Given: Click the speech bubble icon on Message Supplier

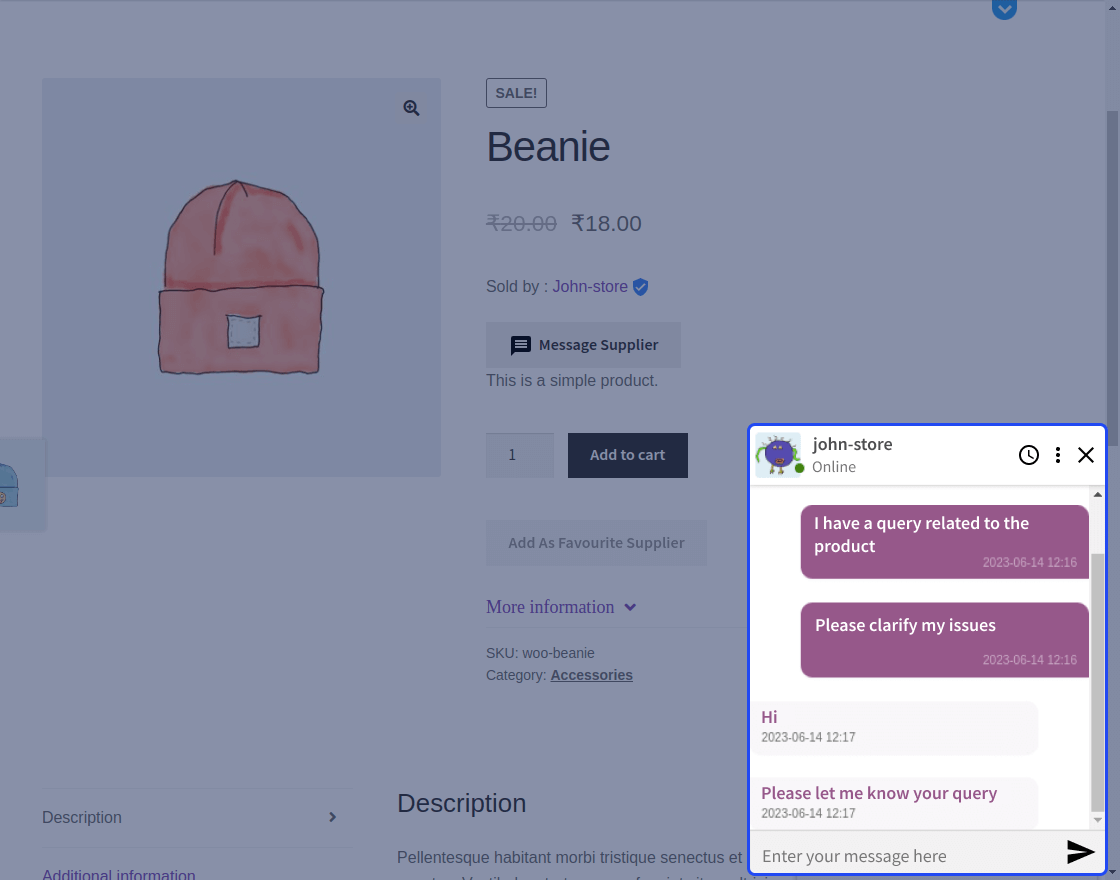Looking at the screenshot, I should pyautogui.click(x=521, y=345).
